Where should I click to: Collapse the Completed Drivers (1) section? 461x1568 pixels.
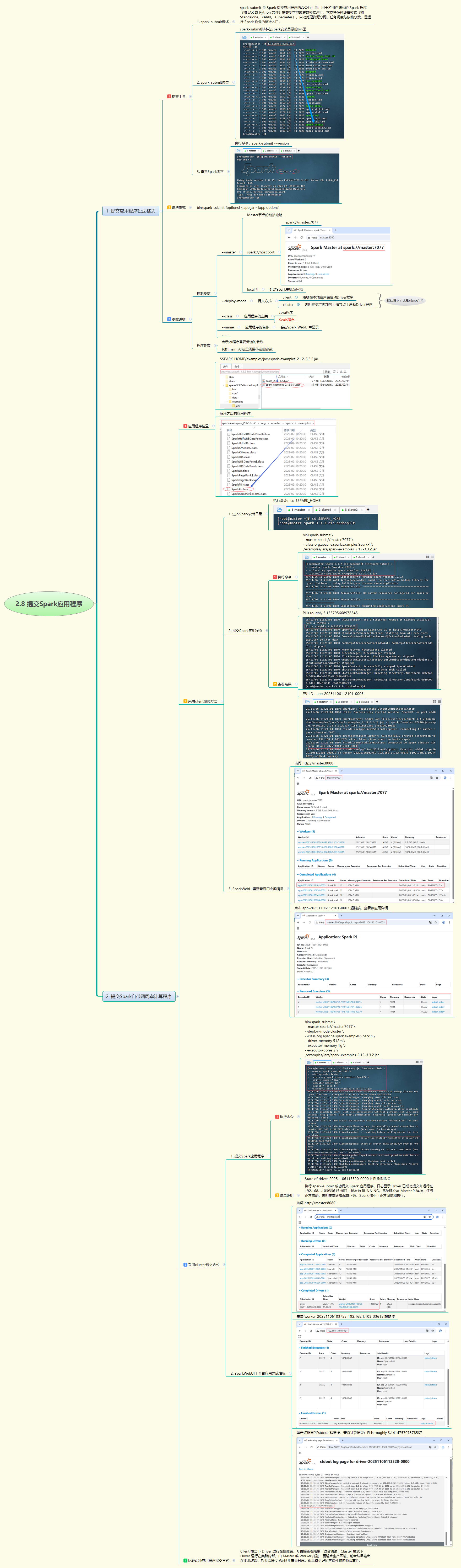pyautogui.click(x=314, y=1290)
